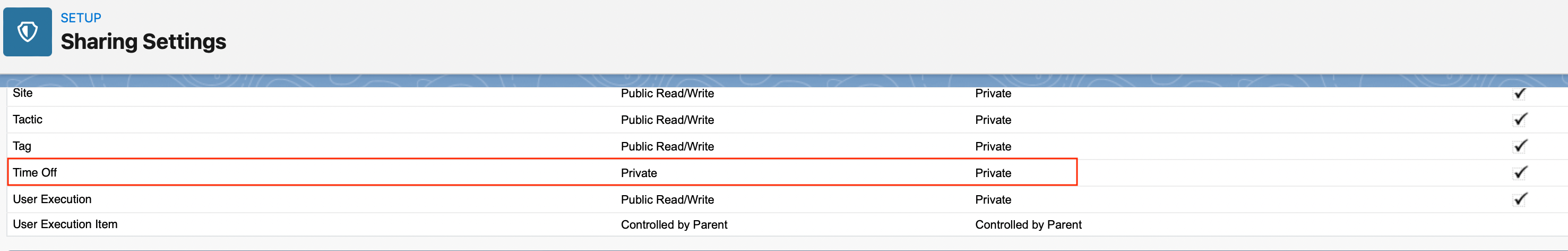Select the Tactic object name
This screenshot has height=251, width=1568.
tap(28, 120)
